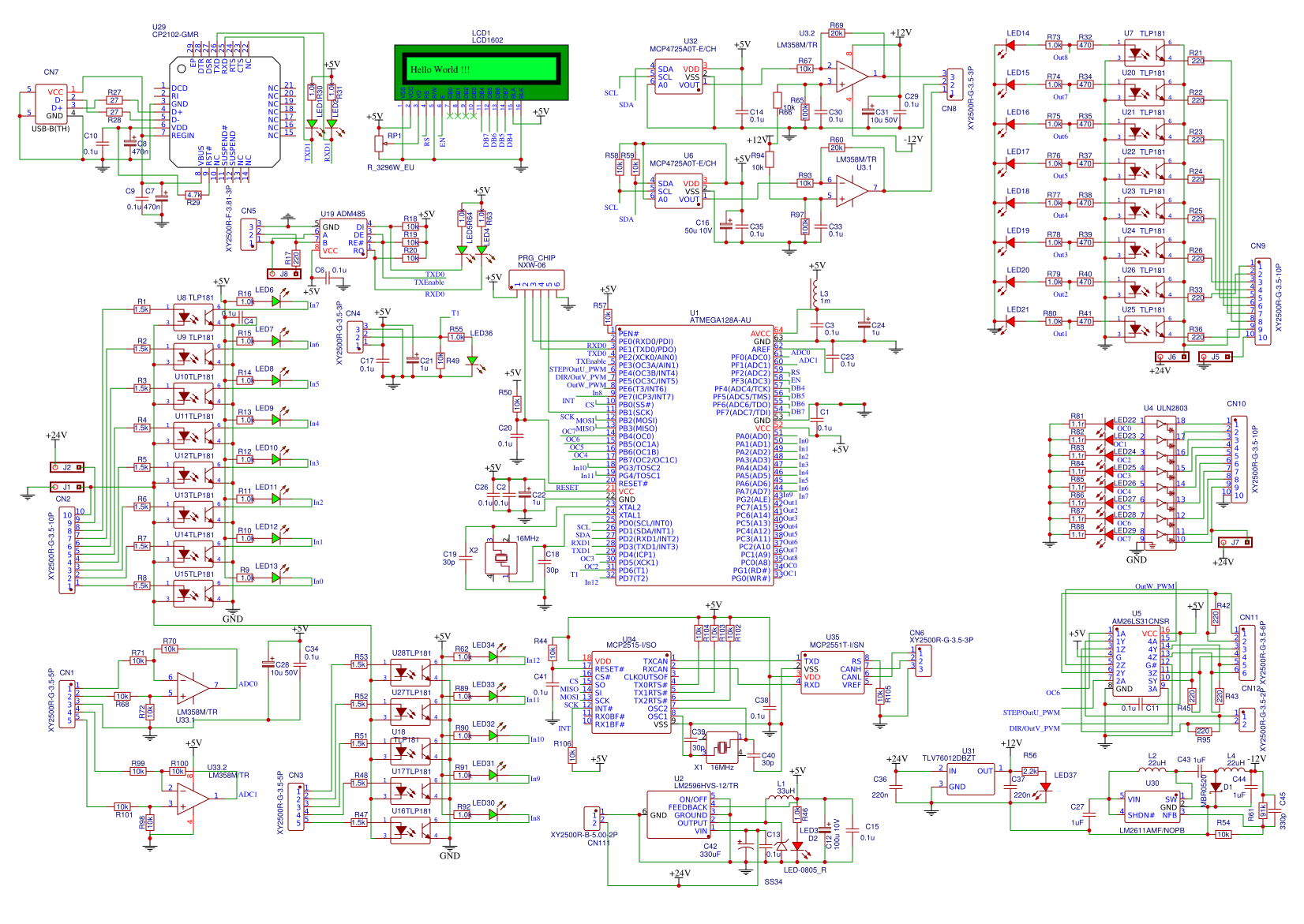Select the SS34 diode label
This screenshot has width=1304, height=924.
tap(773, 882)
